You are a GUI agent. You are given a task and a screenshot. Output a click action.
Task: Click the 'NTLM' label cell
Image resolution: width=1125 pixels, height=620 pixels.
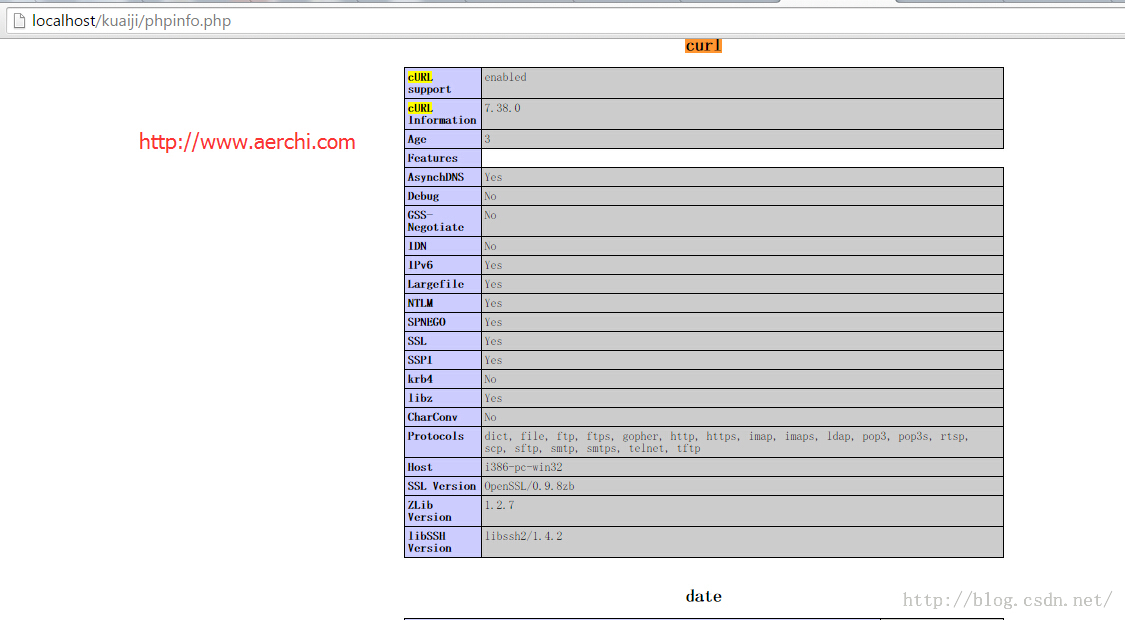coord(443,303)
